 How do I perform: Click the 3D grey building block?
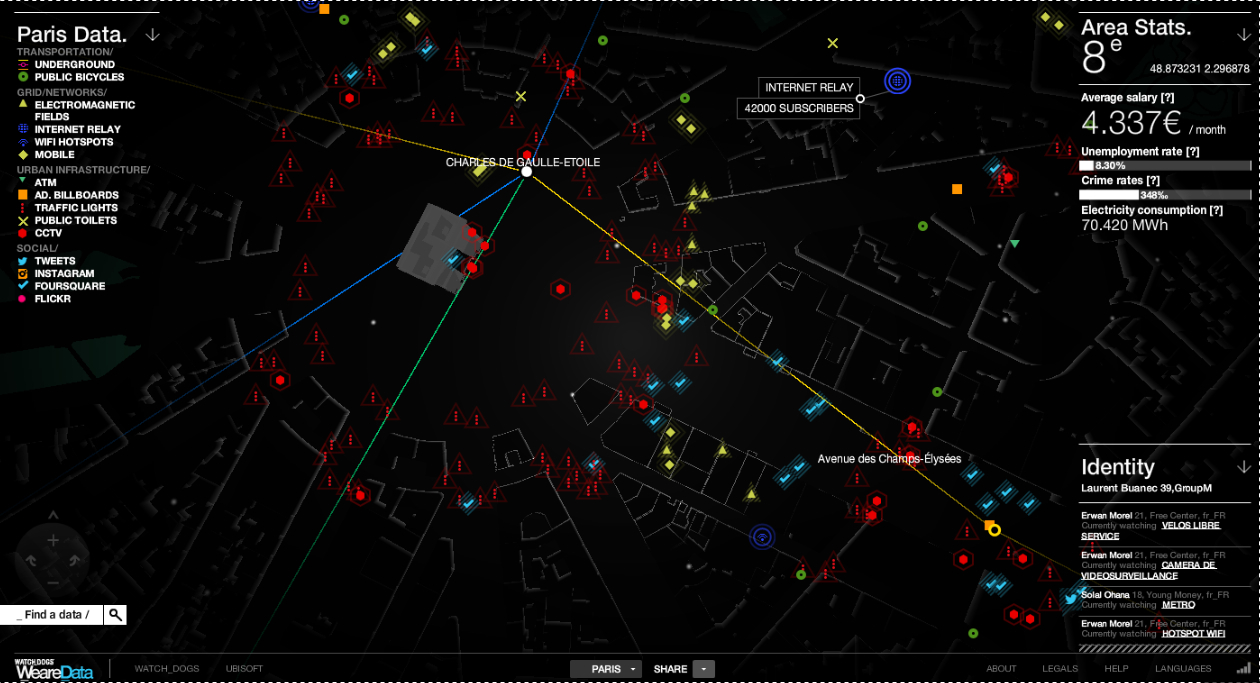coord(437,248)
